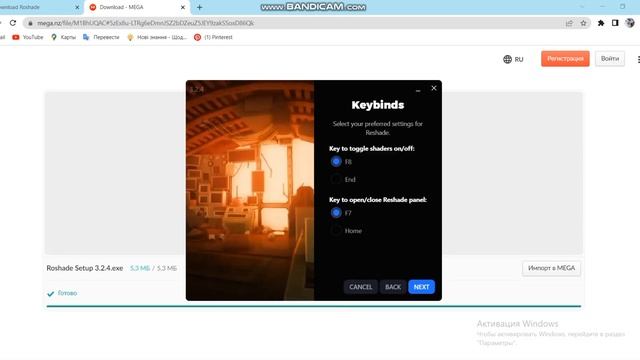This screenshot has height=360, width=640.
Task: Open a new browser tab
Action: [x=200, y=7]
